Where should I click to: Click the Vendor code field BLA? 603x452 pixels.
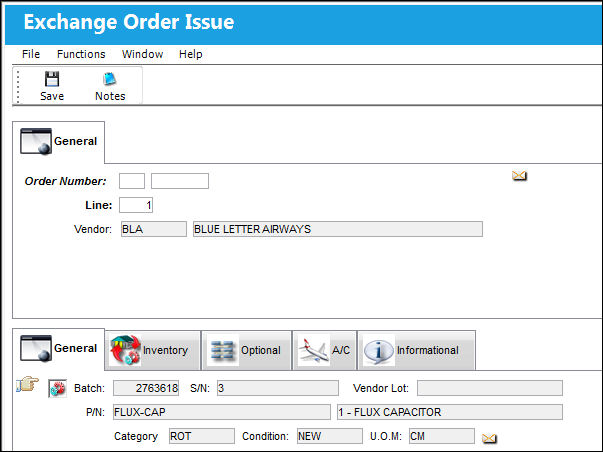coord(154,229)
